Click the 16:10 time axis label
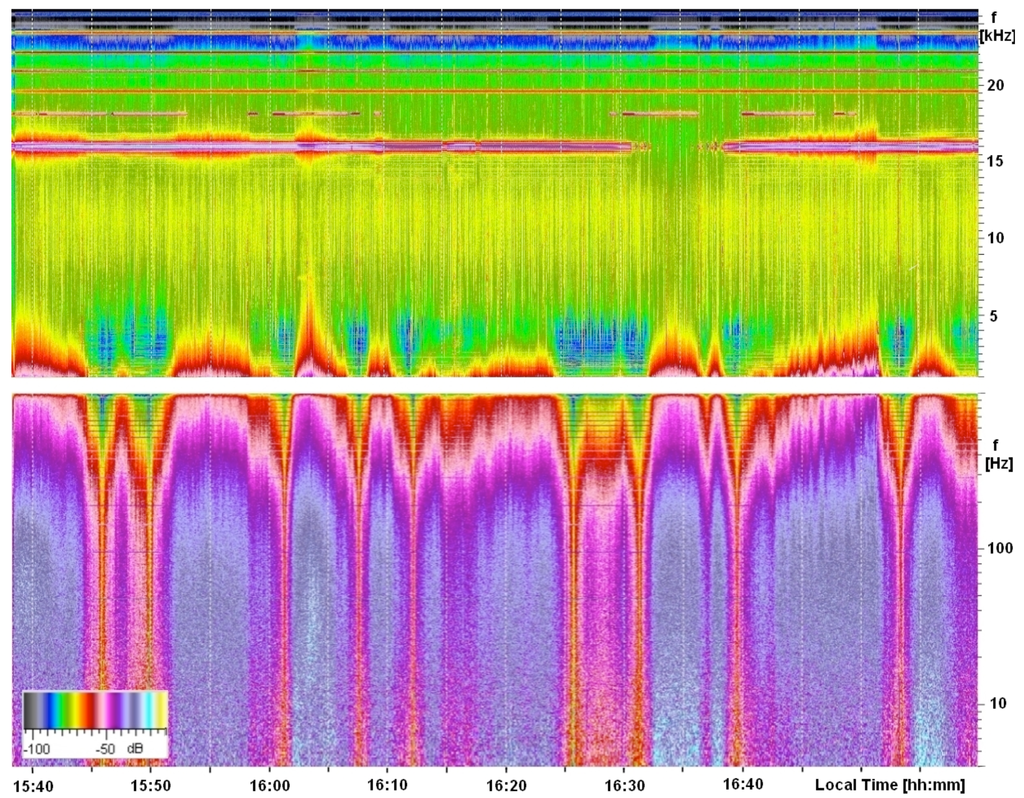The width and height of the screenshot is (1024, 798). pyautogui.click(x=388, y=785)
